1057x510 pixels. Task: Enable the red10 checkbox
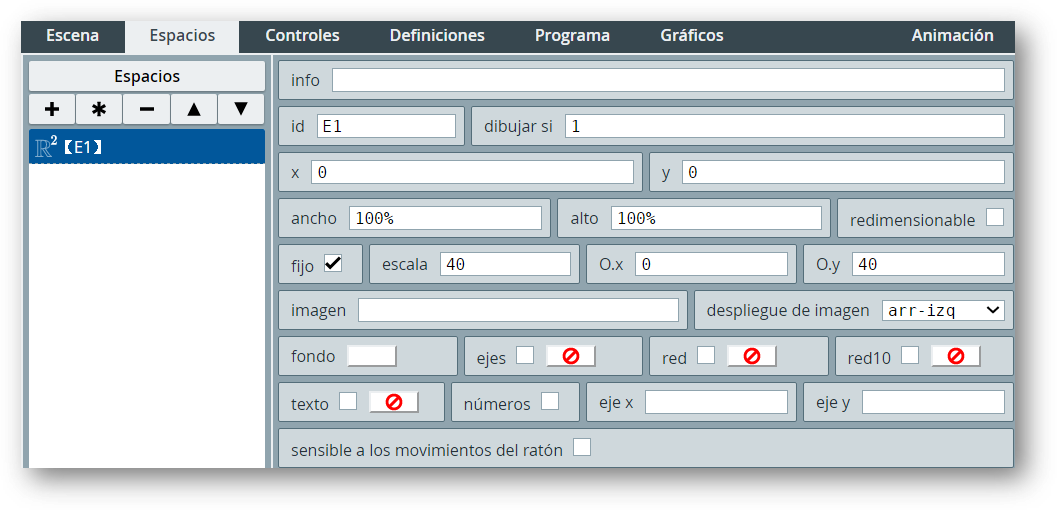click(910, 355)
